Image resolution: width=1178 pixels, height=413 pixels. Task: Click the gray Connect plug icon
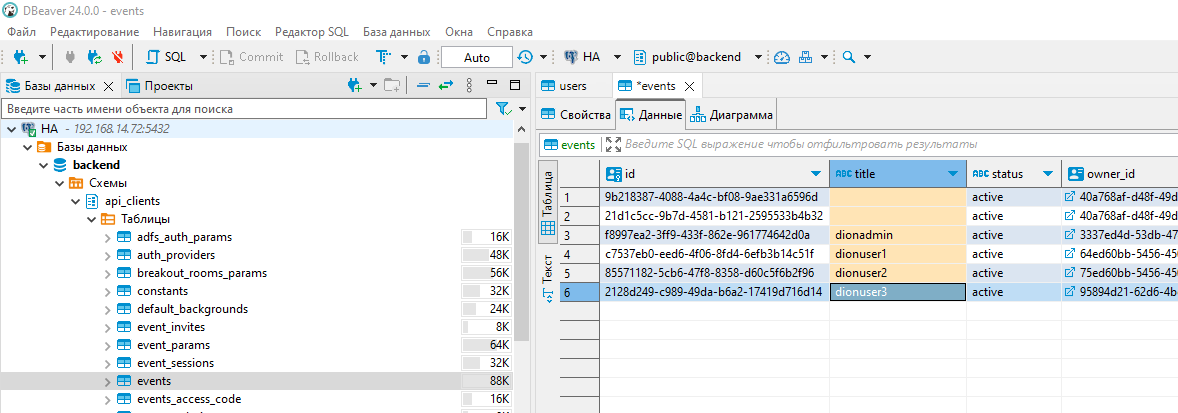[x=71, y=56]
